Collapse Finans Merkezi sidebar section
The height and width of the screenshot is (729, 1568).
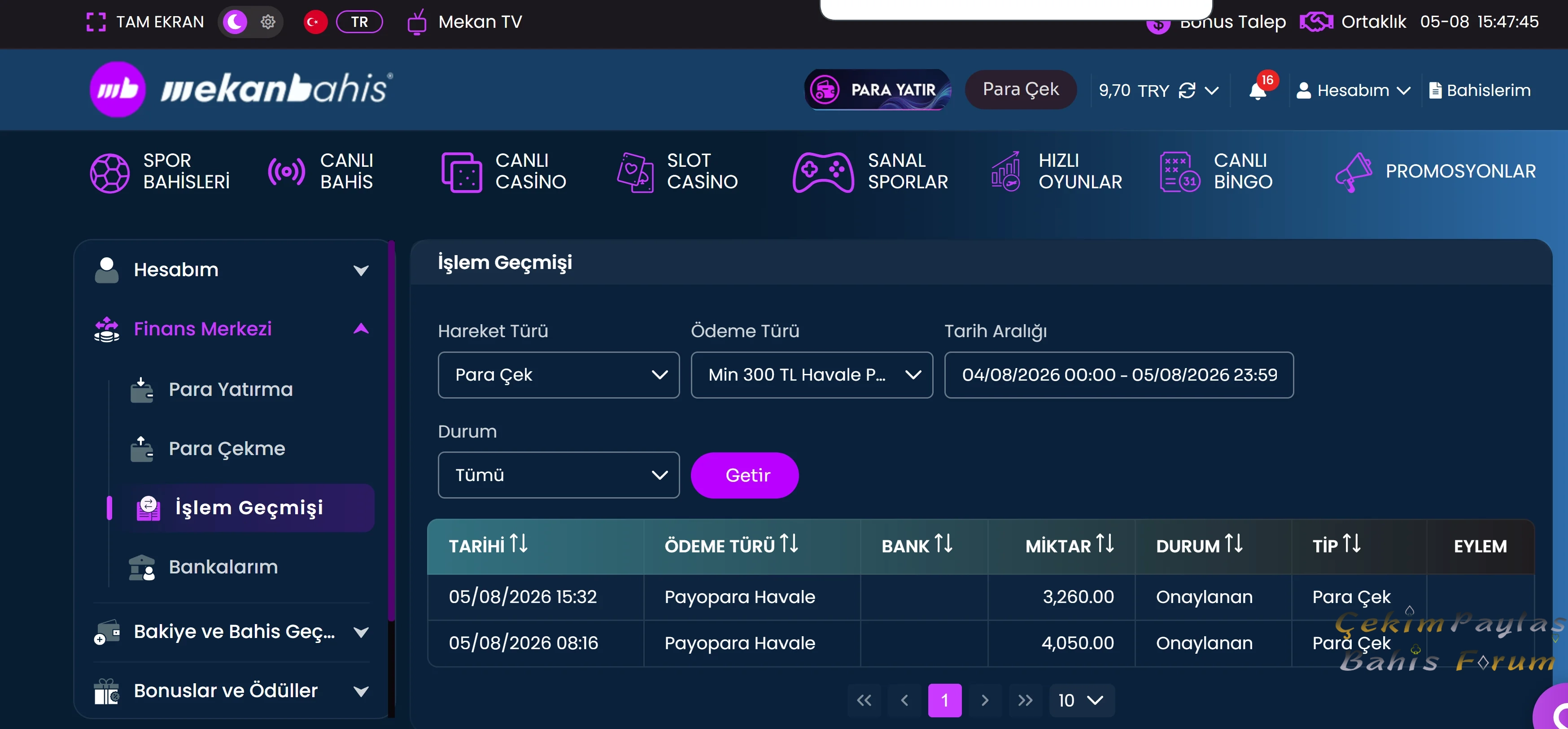pos(231,329)
